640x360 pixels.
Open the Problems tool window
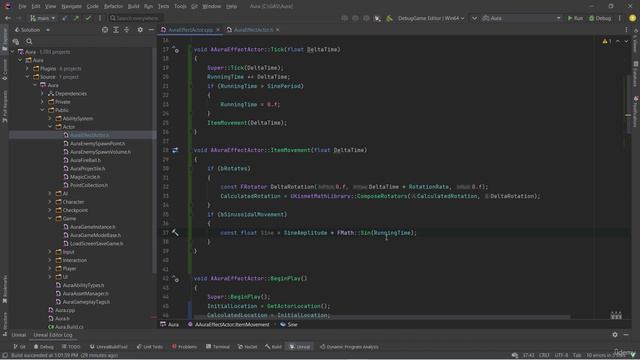[x=184, y=347]
